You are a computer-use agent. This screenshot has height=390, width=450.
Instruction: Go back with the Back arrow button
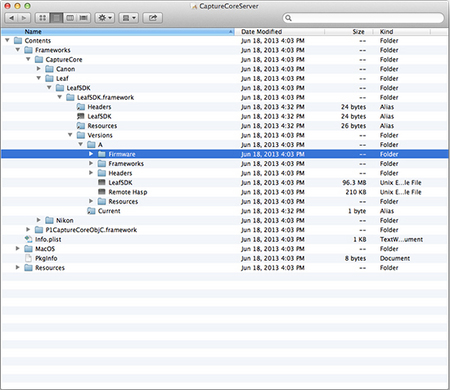tap(11, 18)
